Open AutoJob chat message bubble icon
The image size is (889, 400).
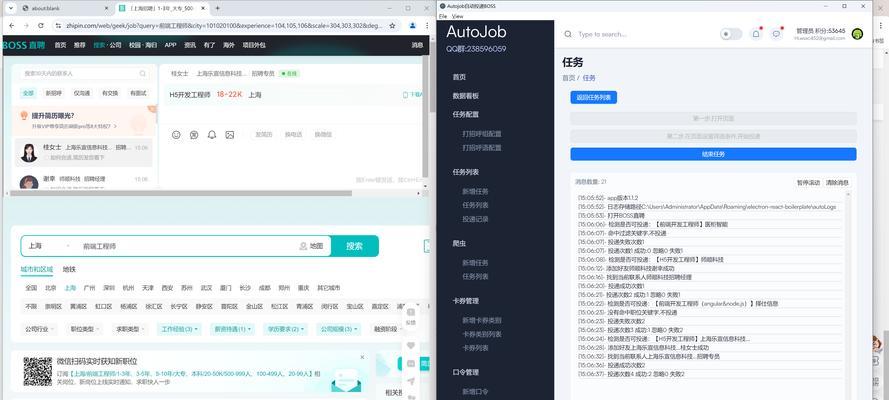coord(777,34)
